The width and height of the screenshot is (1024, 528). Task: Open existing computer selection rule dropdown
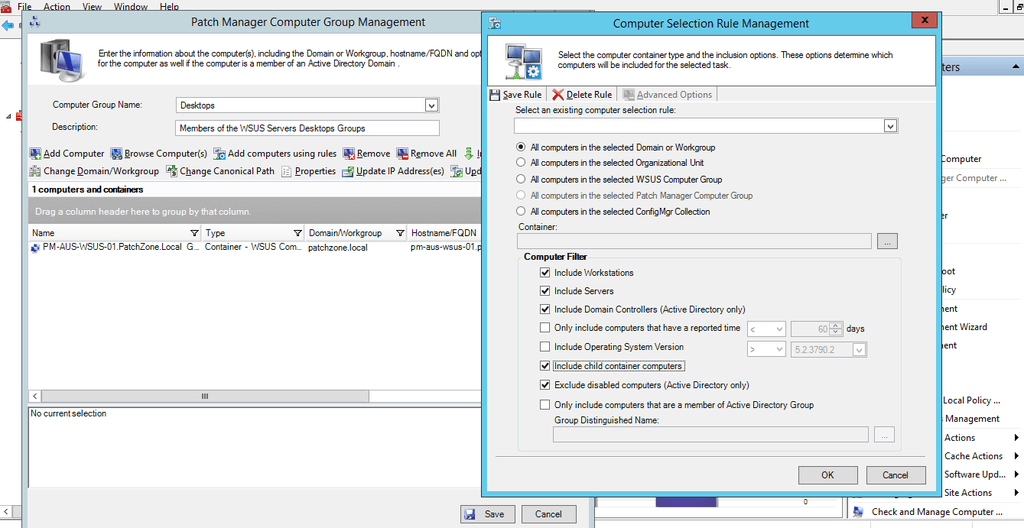(x=890, y=125)
